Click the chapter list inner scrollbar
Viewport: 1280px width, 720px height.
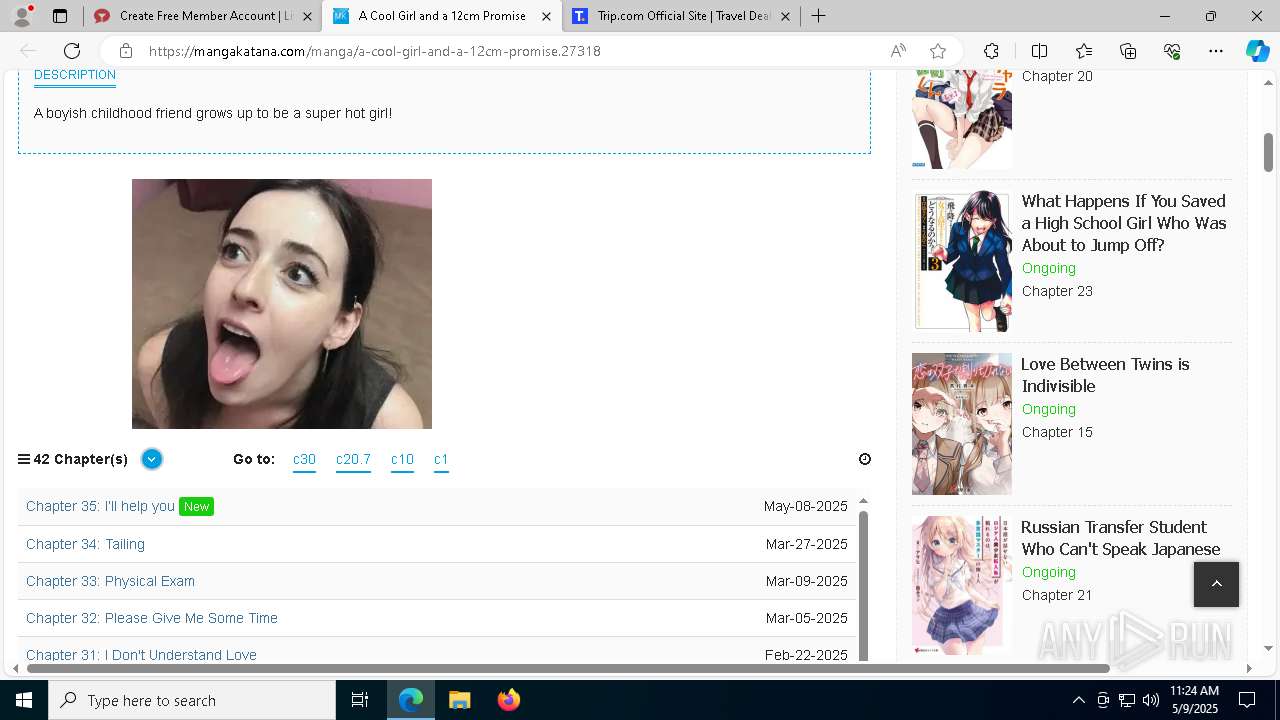[863, 585]
